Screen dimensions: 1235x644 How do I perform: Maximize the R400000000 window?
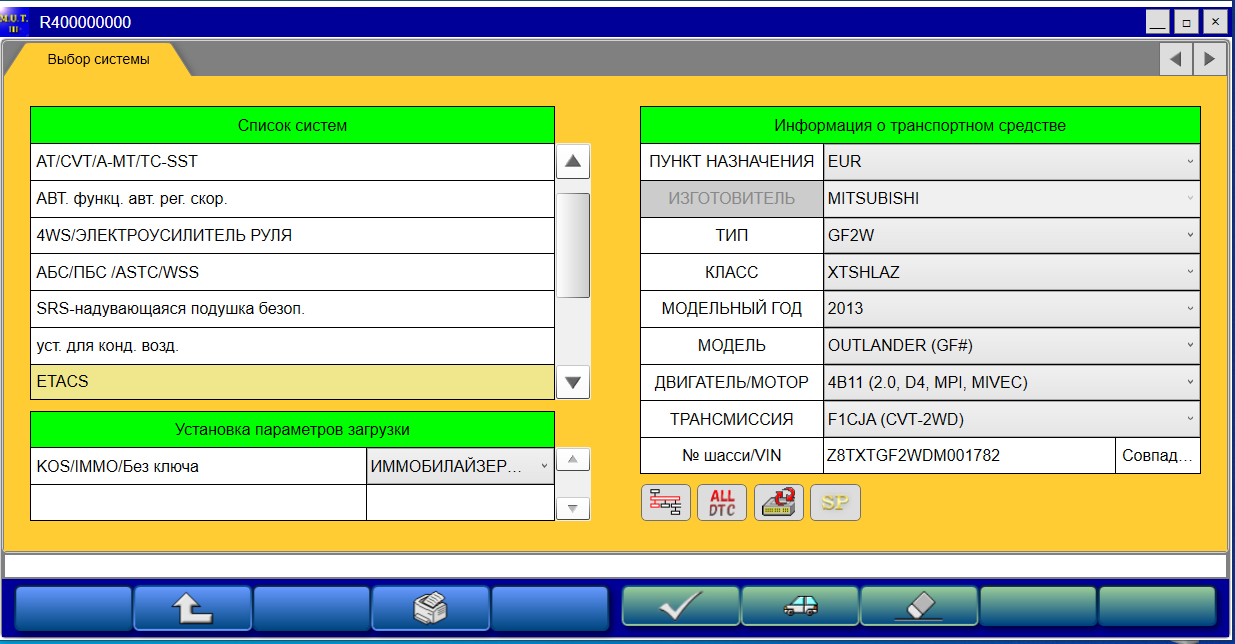[x=1186, y=21]
